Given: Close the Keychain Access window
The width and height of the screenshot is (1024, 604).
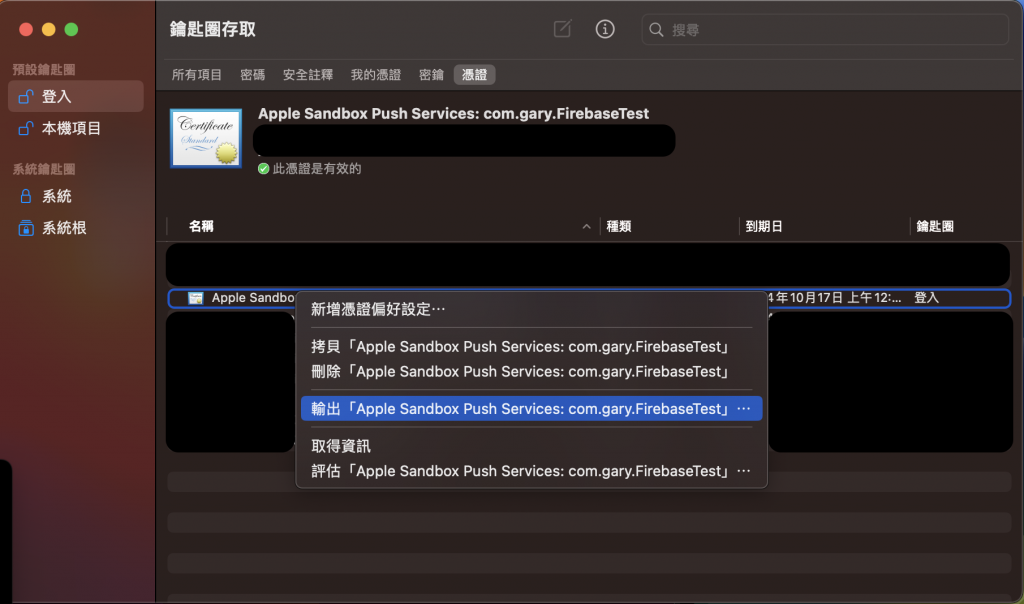Looking at the screenshot, I should pos(26,29).
